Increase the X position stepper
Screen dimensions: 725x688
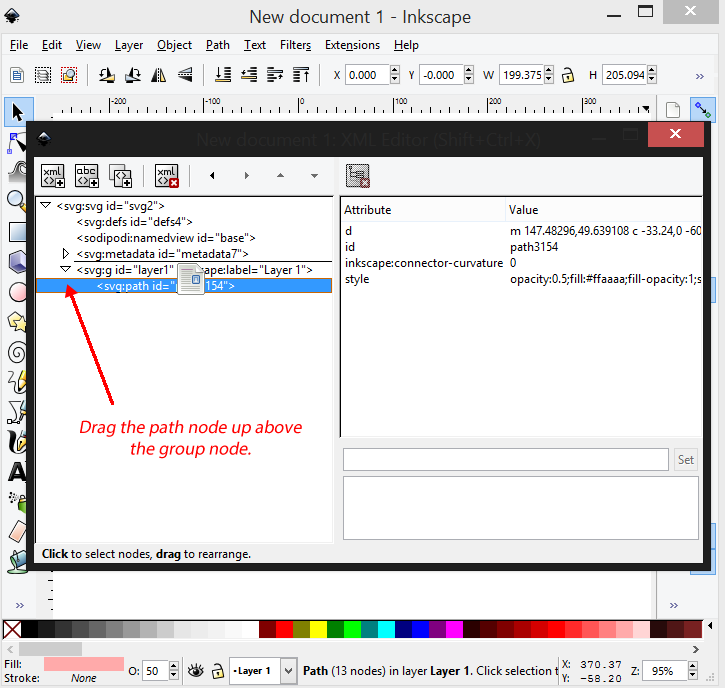[x=394, y=71]
